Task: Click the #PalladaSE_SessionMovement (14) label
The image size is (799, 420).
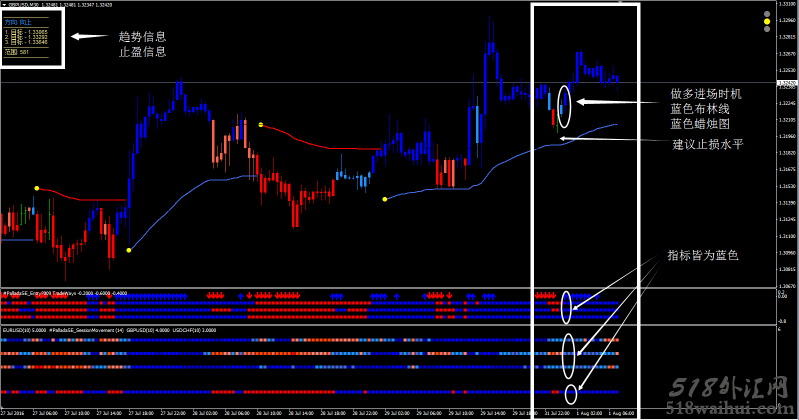Action: [87, 330]
